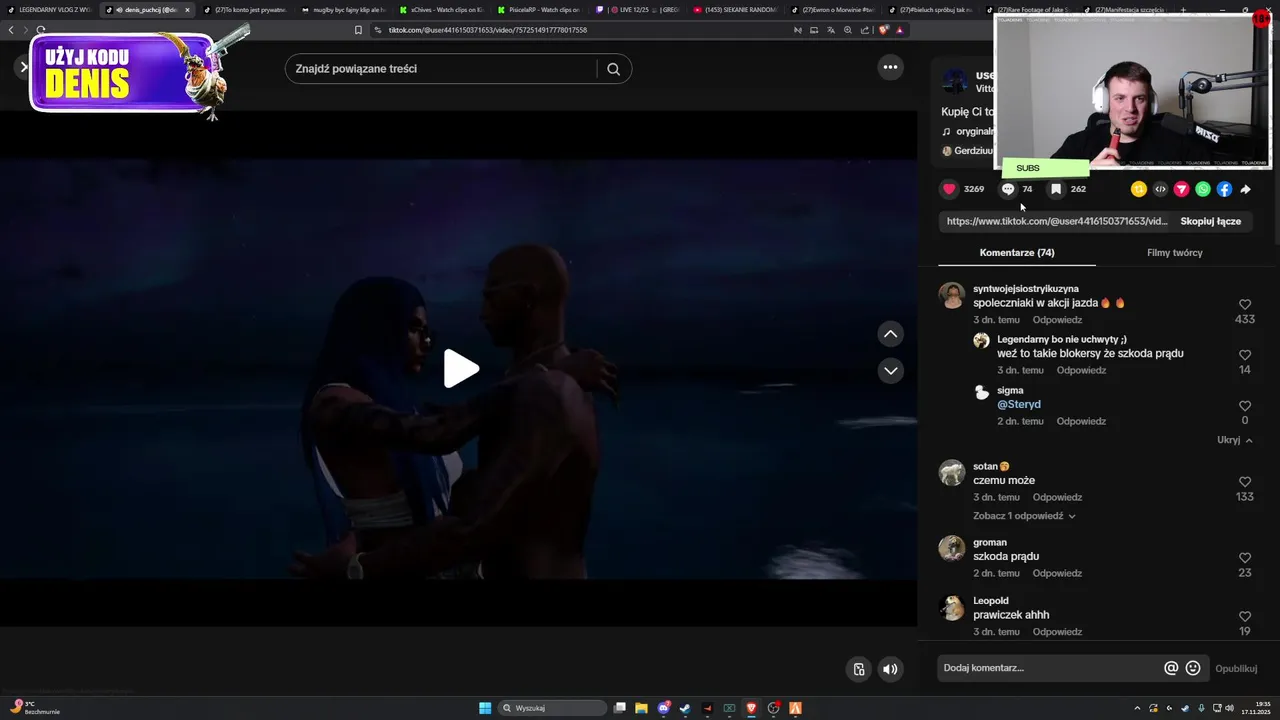Share video to WhatsApp
Screen dimensions: 1280x720
tap(1203, 189)
